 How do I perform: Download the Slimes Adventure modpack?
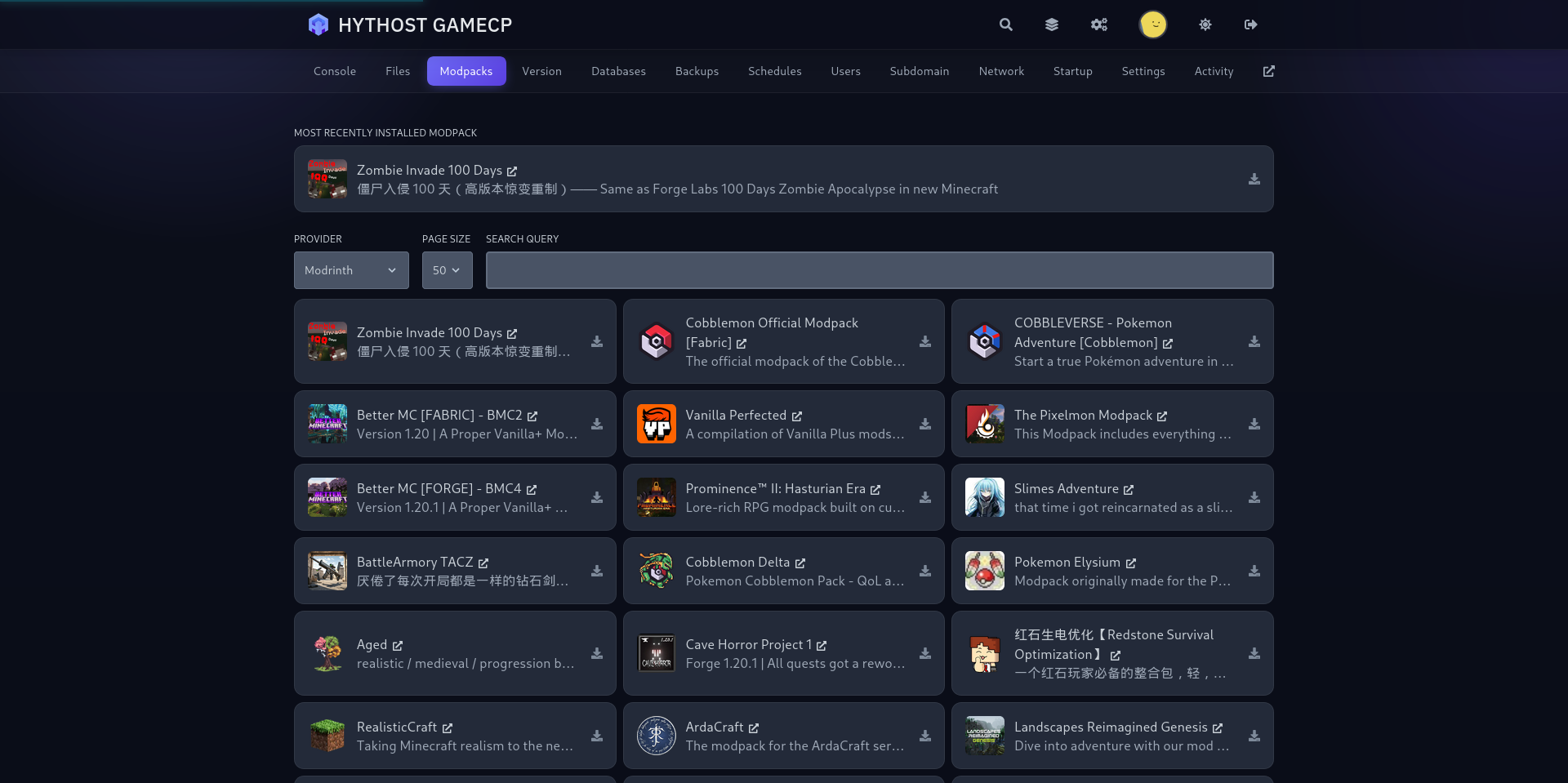click(x=1254, y=497)
